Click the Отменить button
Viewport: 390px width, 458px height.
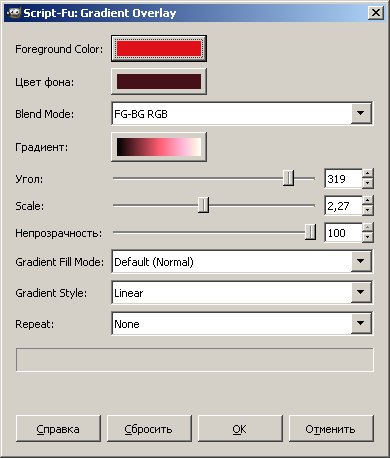(331, 429)
